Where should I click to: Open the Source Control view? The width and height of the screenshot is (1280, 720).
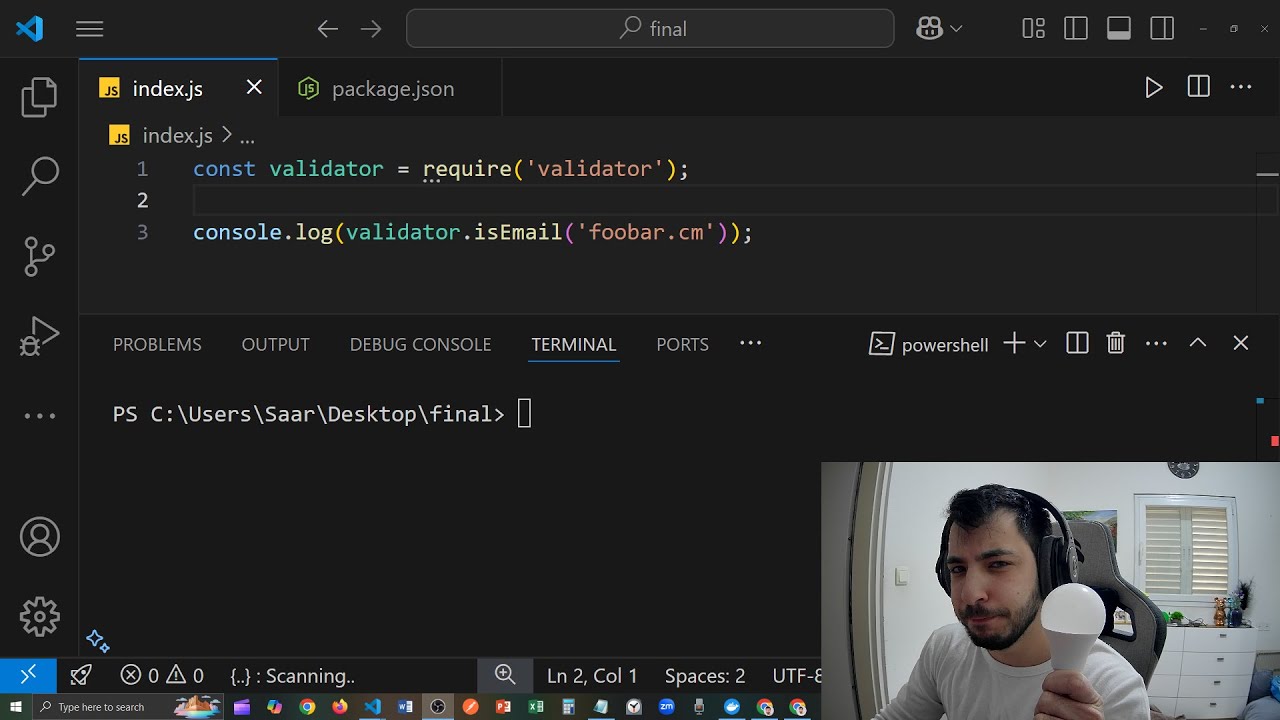pyautogui.click(x=40, y=256)
